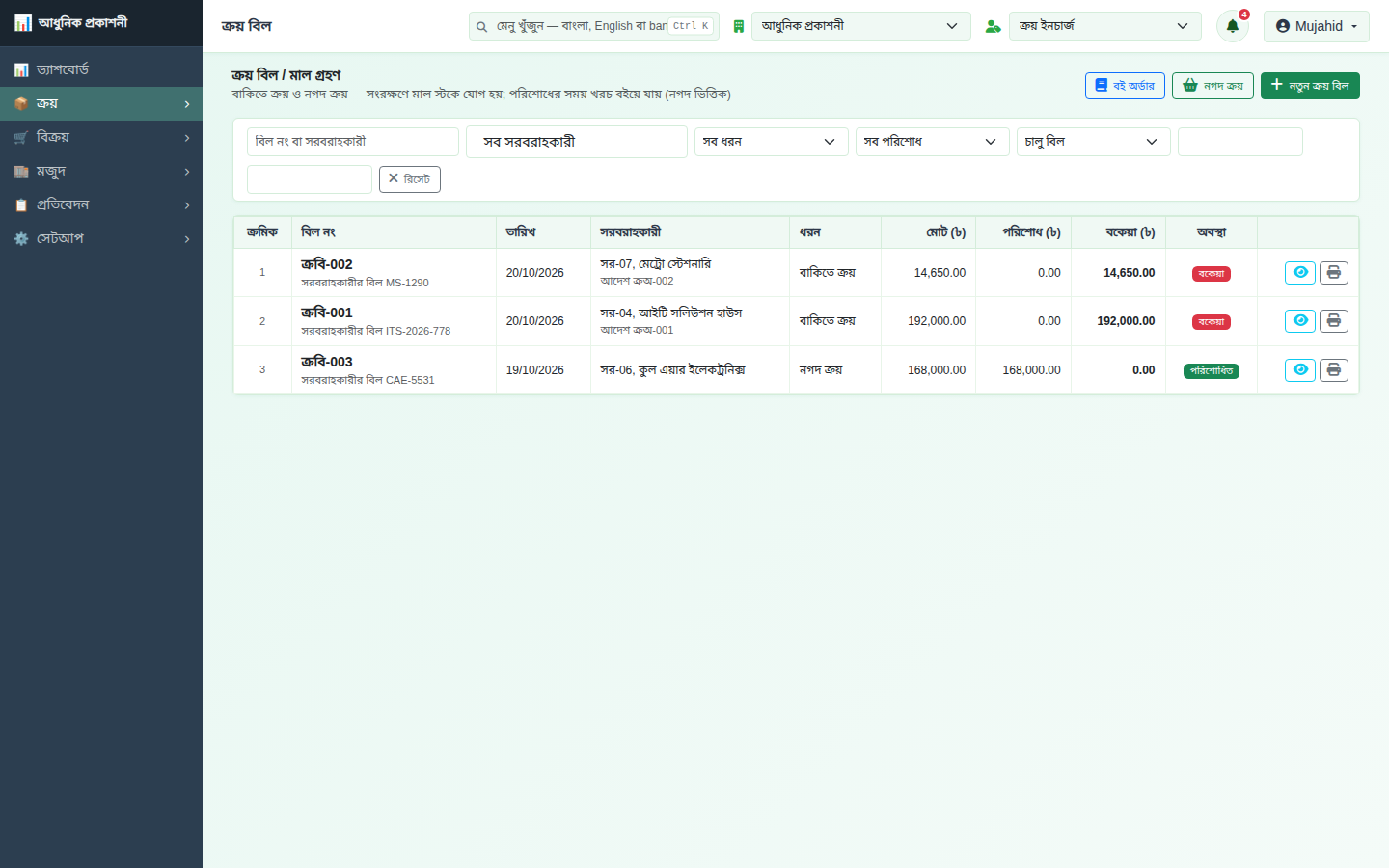Screen dimensions: 1389x868
Task: Open the Mujahid user menu
Action: pos(1316,26)
